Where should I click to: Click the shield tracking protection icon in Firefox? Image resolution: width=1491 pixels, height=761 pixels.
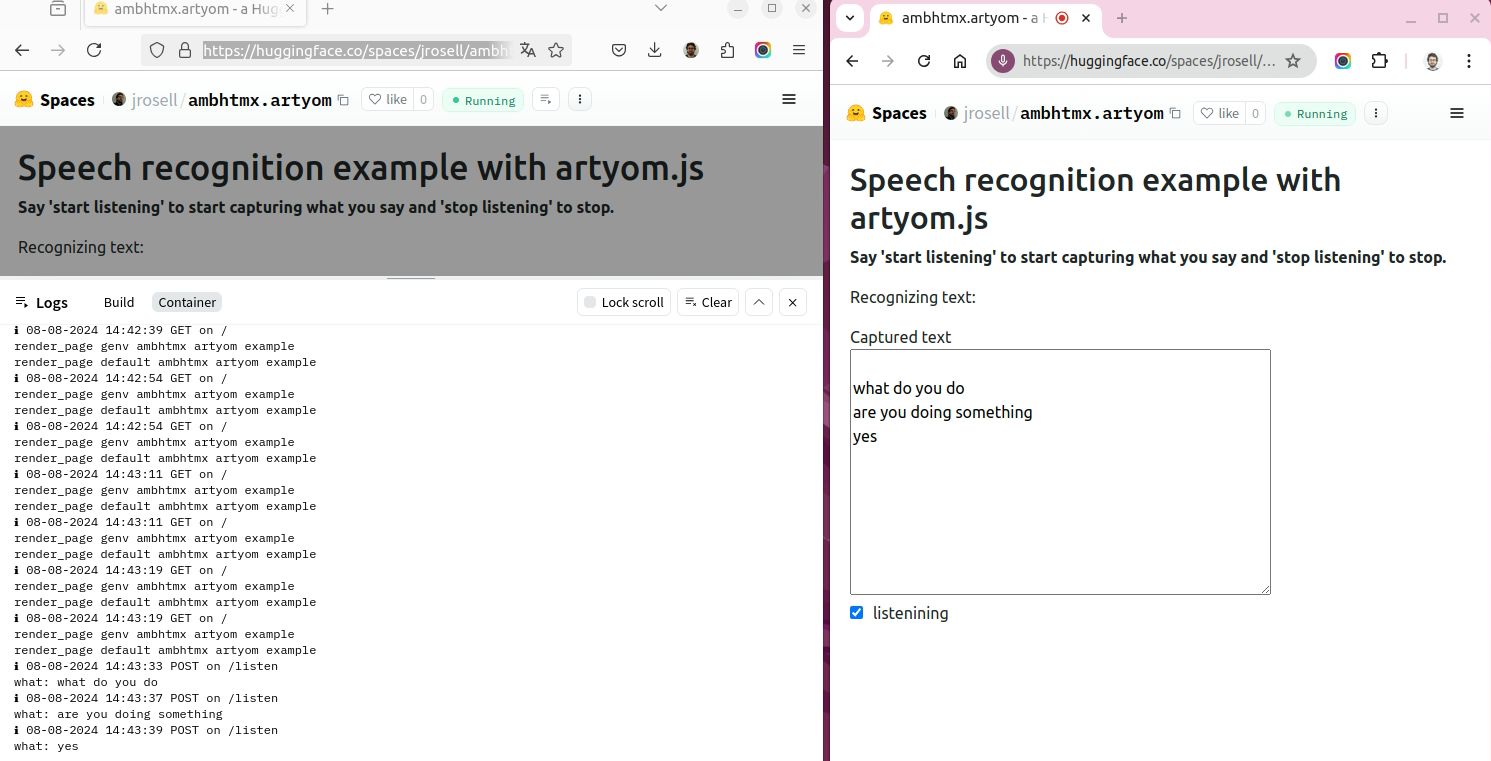157,50
